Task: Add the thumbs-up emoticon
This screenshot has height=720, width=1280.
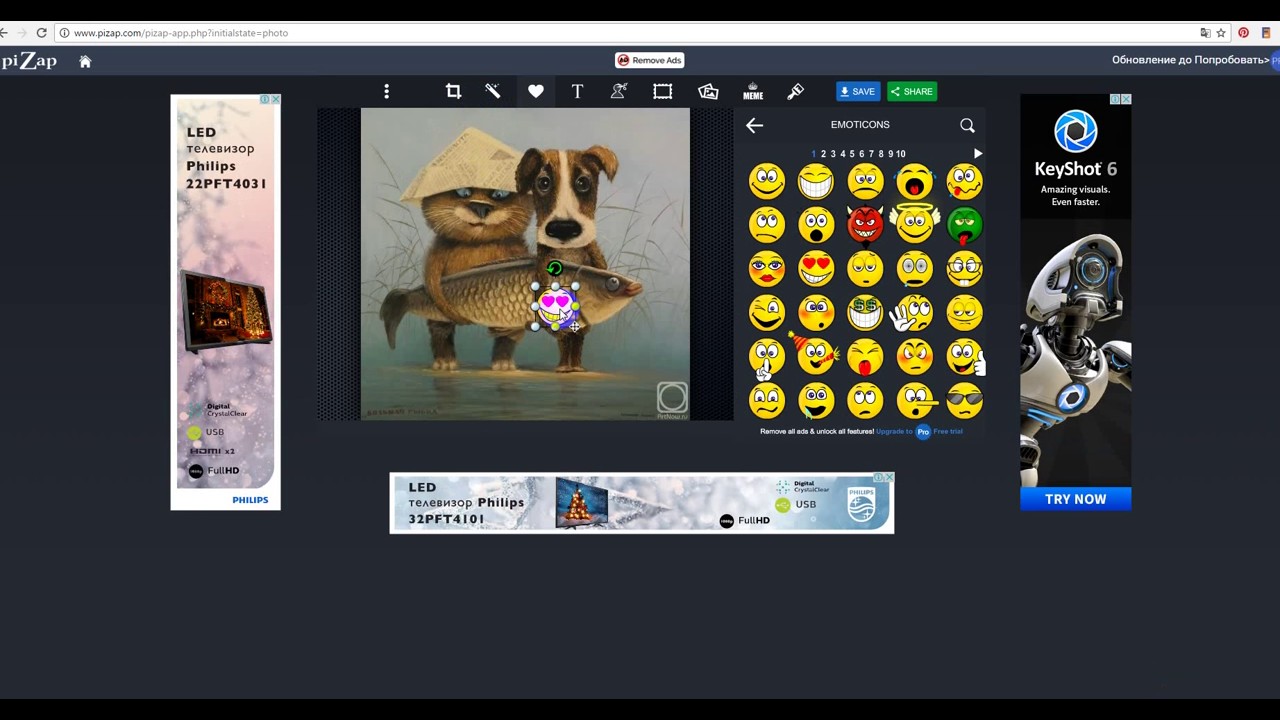Action: click(x=965, y=357)
